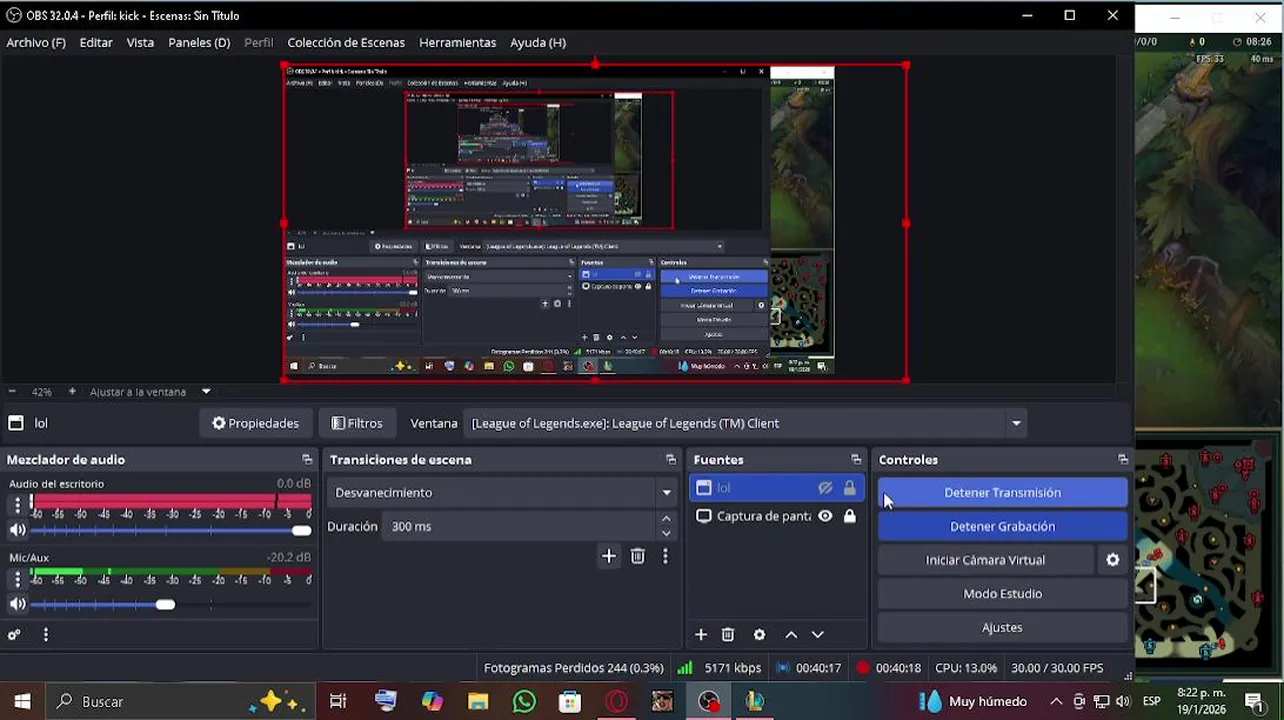Open Windows Start button

tap(22, 702)
